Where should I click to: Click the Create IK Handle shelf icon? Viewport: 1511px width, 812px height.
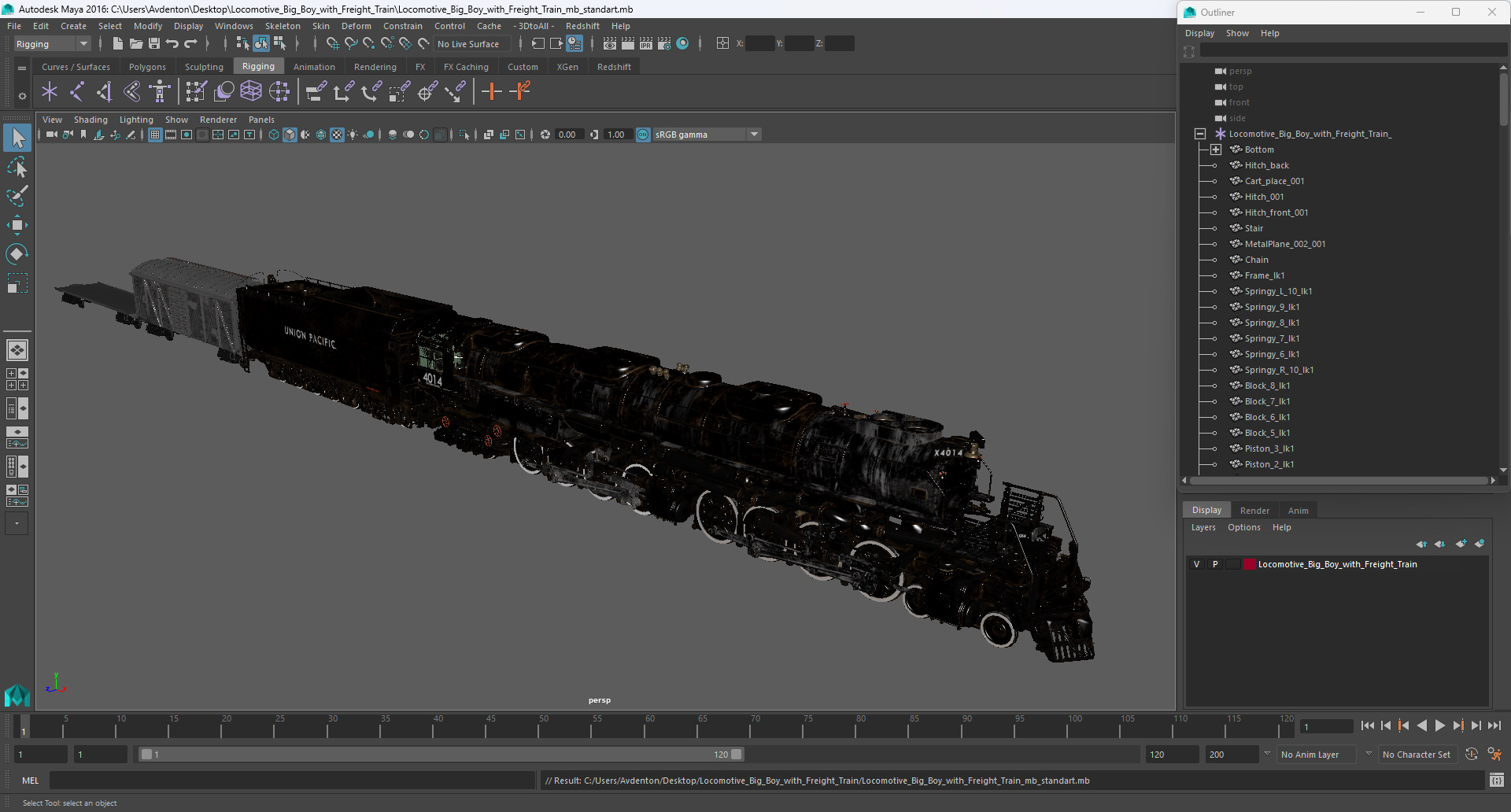[x=104, y=92]
